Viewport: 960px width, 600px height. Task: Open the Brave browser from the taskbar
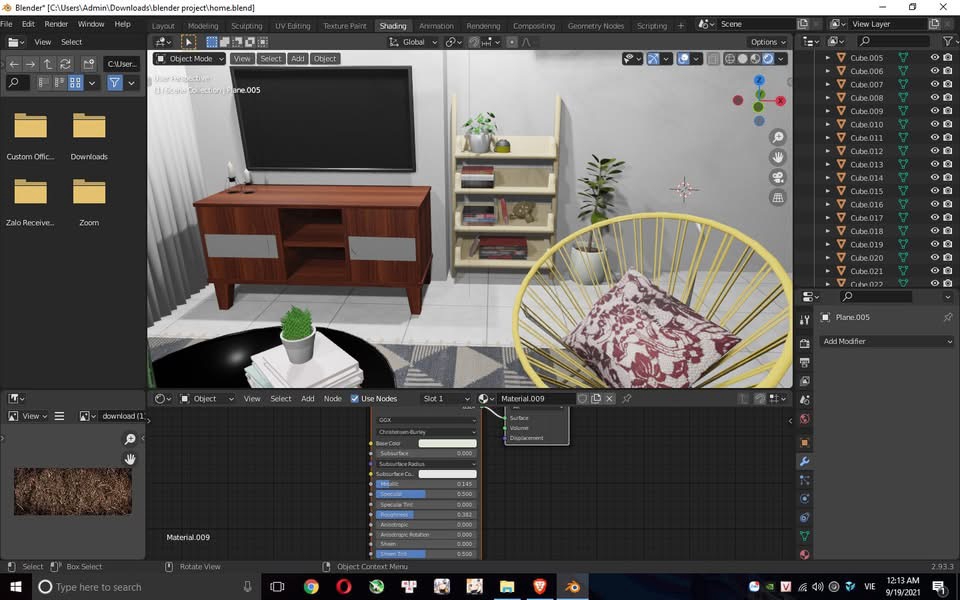pyautogui.click(x=539, y=587)
